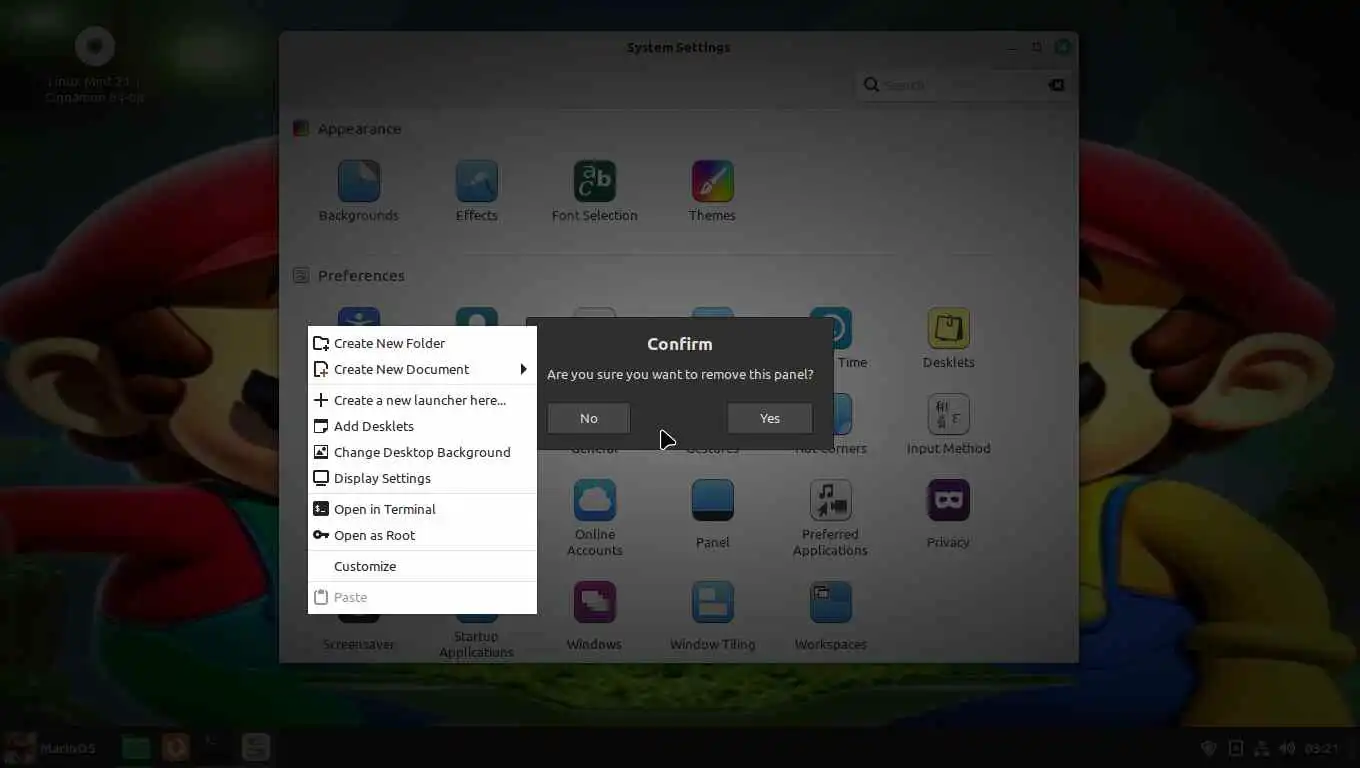
Task: Select Change Desktop Background entry
Action: (x=422, y=452)
